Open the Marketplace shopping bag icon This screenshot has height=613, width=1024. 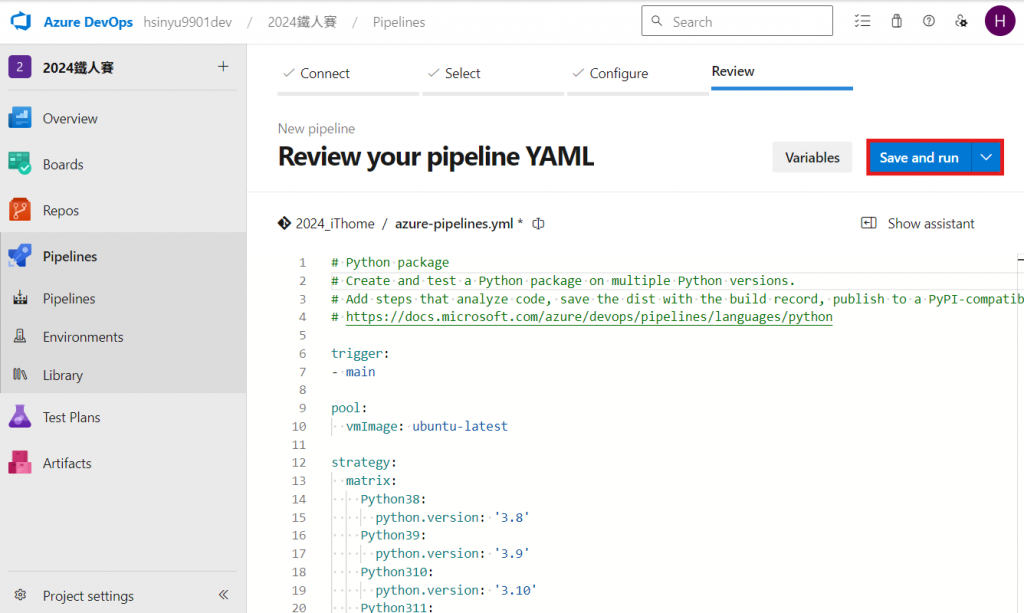[x=896, y=21]
